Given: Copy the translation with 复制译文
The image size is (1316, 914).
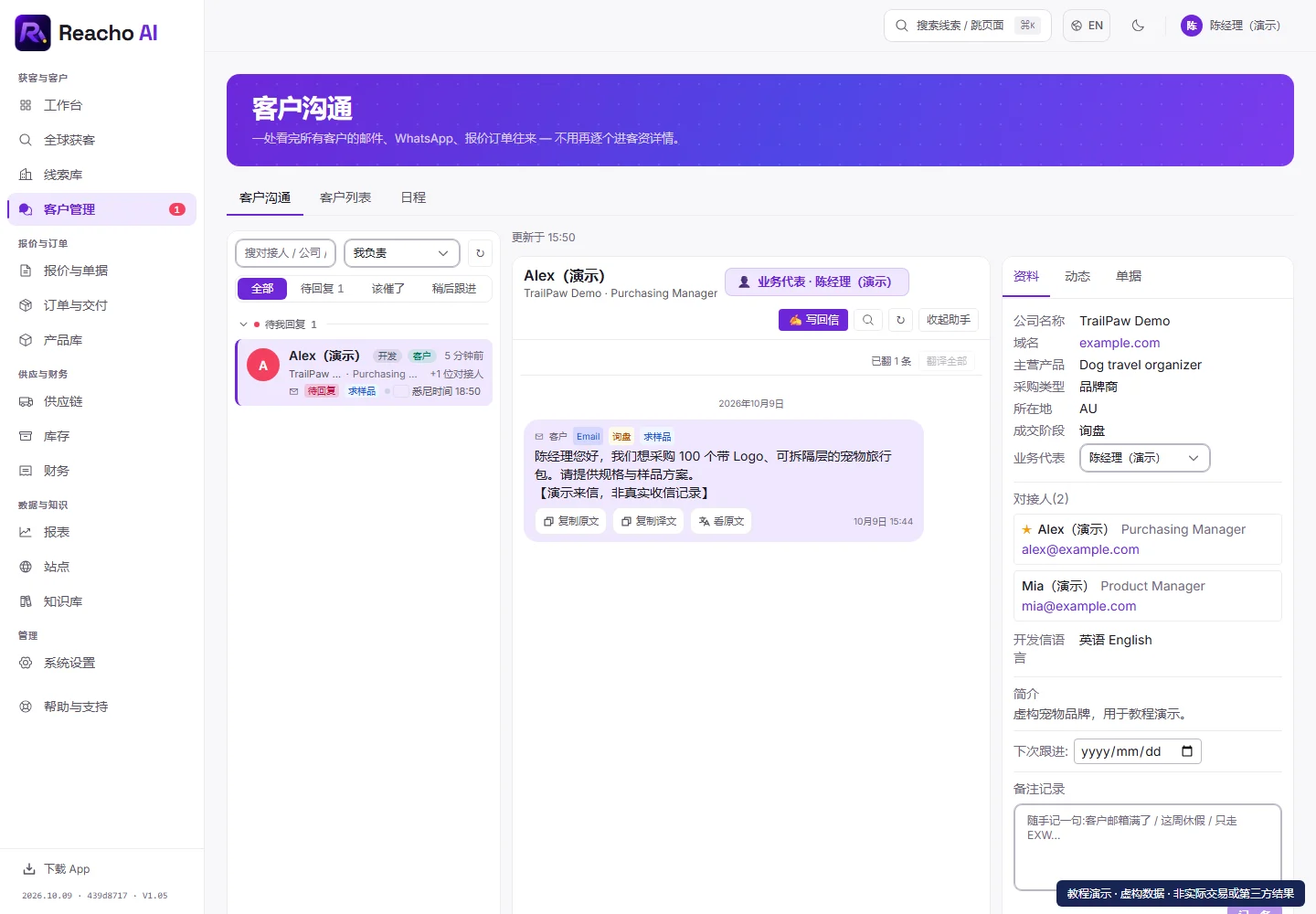Looking at the screenshot, I should coord(649,521).
